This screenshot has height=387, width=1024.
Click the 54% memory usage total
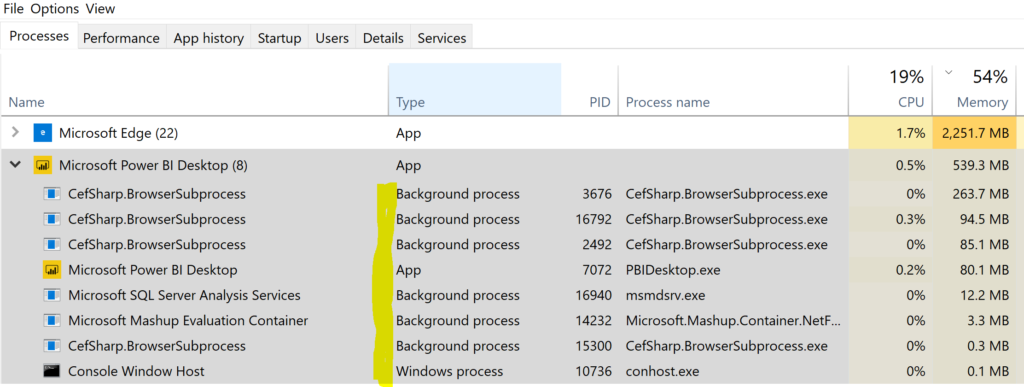click(990, 77)
